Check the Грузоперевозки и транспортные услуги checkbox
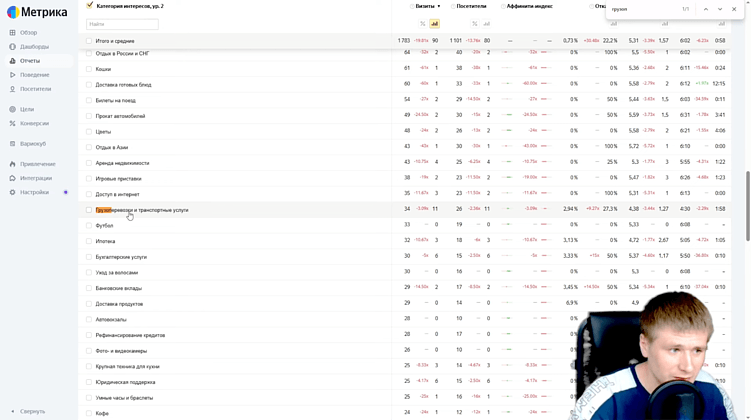The image size is (751, 420). point(89,210)
